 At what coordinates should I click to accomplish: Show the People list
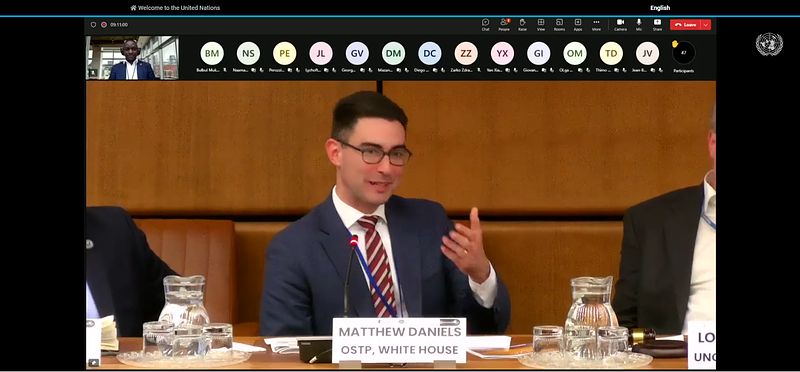pyautogui.click(x=504, y=24)
